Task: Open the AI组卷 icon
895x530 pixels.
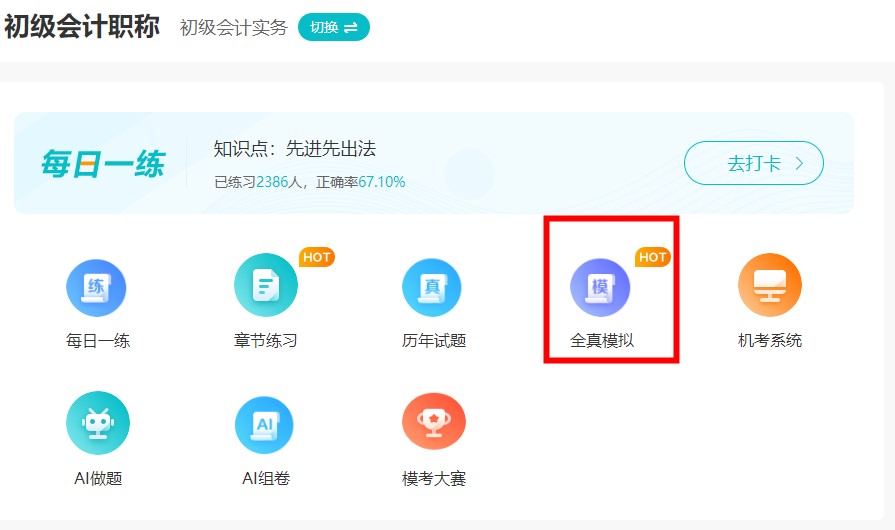Action: [265, 424]
